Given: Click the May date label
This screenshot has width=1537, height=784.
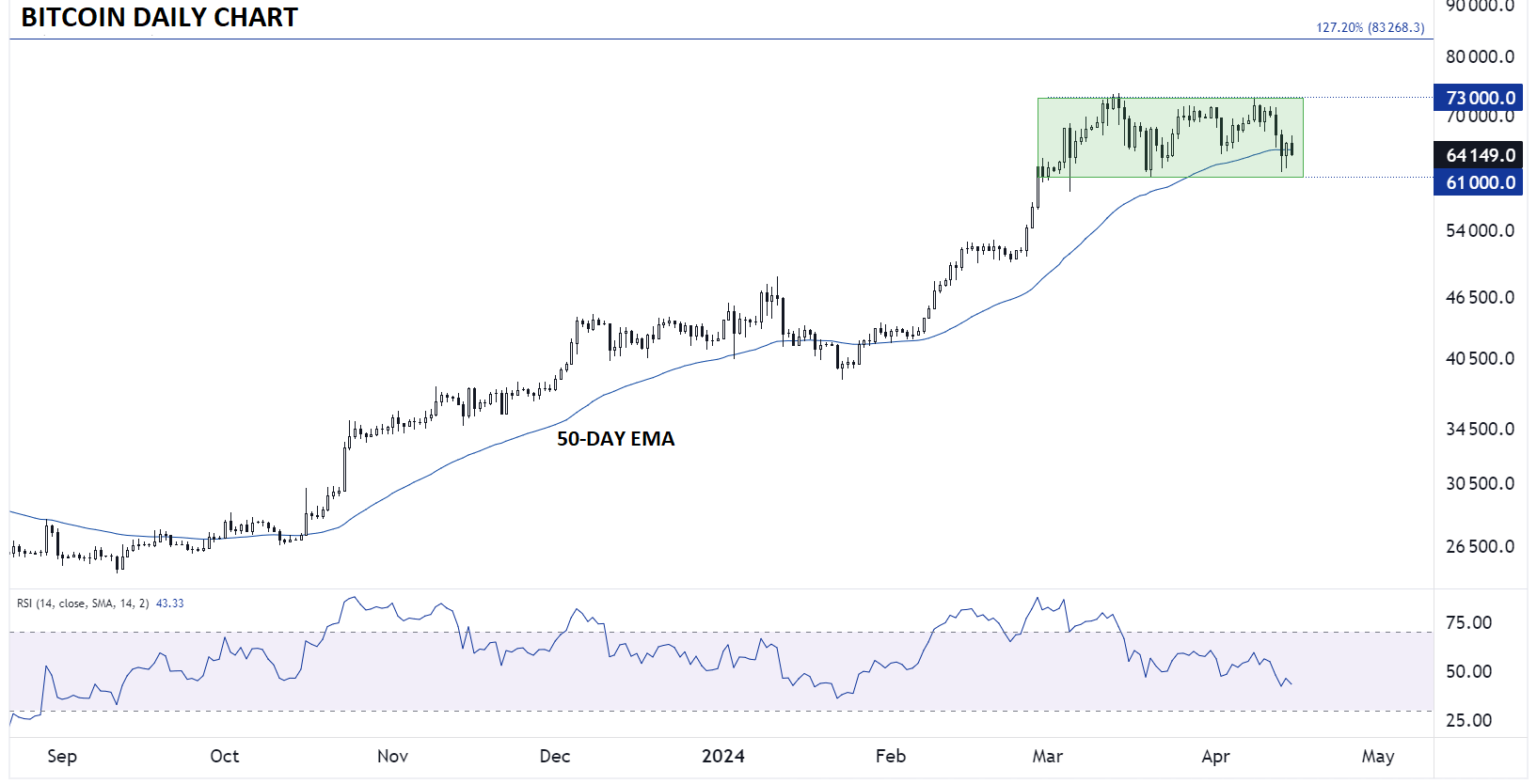Looking at the screenshot, I should tap(1378, 756).
